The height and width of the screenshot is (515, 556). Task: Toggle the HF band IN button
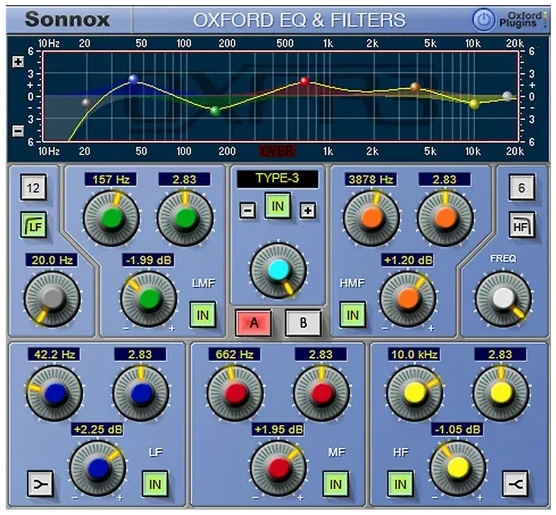click(400, 484)
